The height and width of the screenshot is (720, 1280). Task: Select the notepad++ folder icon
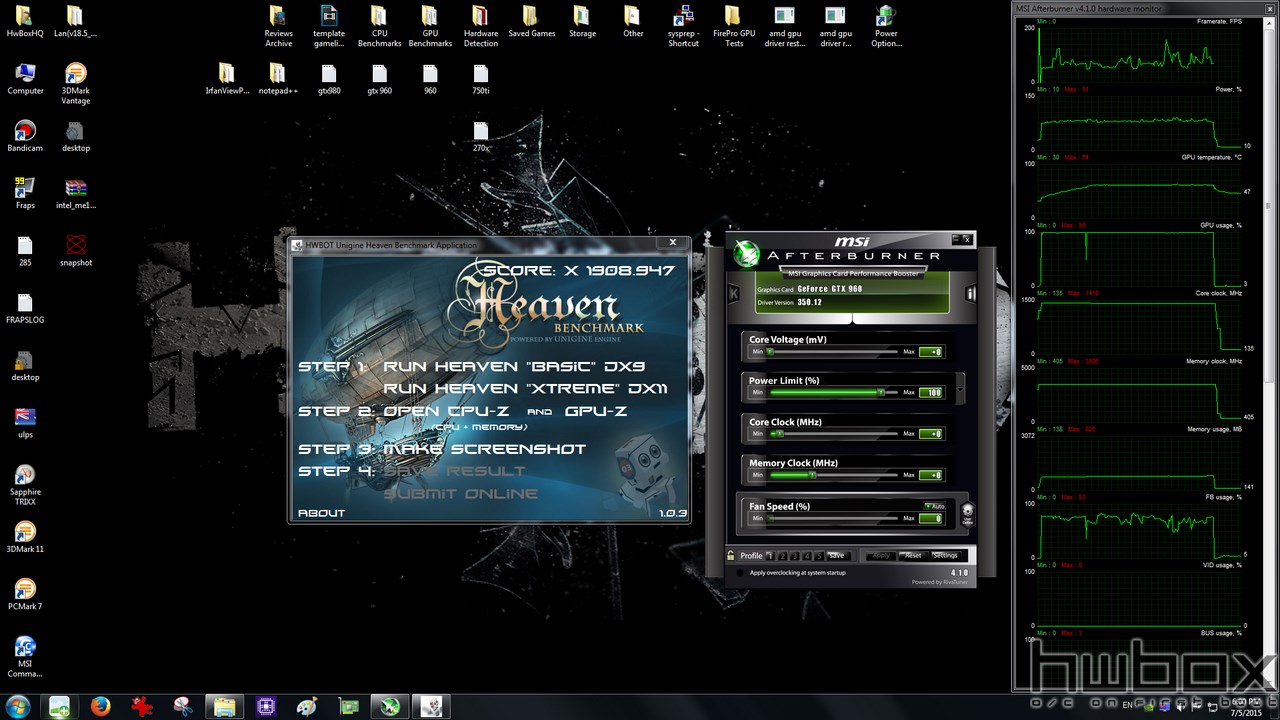tap(278, 79)
